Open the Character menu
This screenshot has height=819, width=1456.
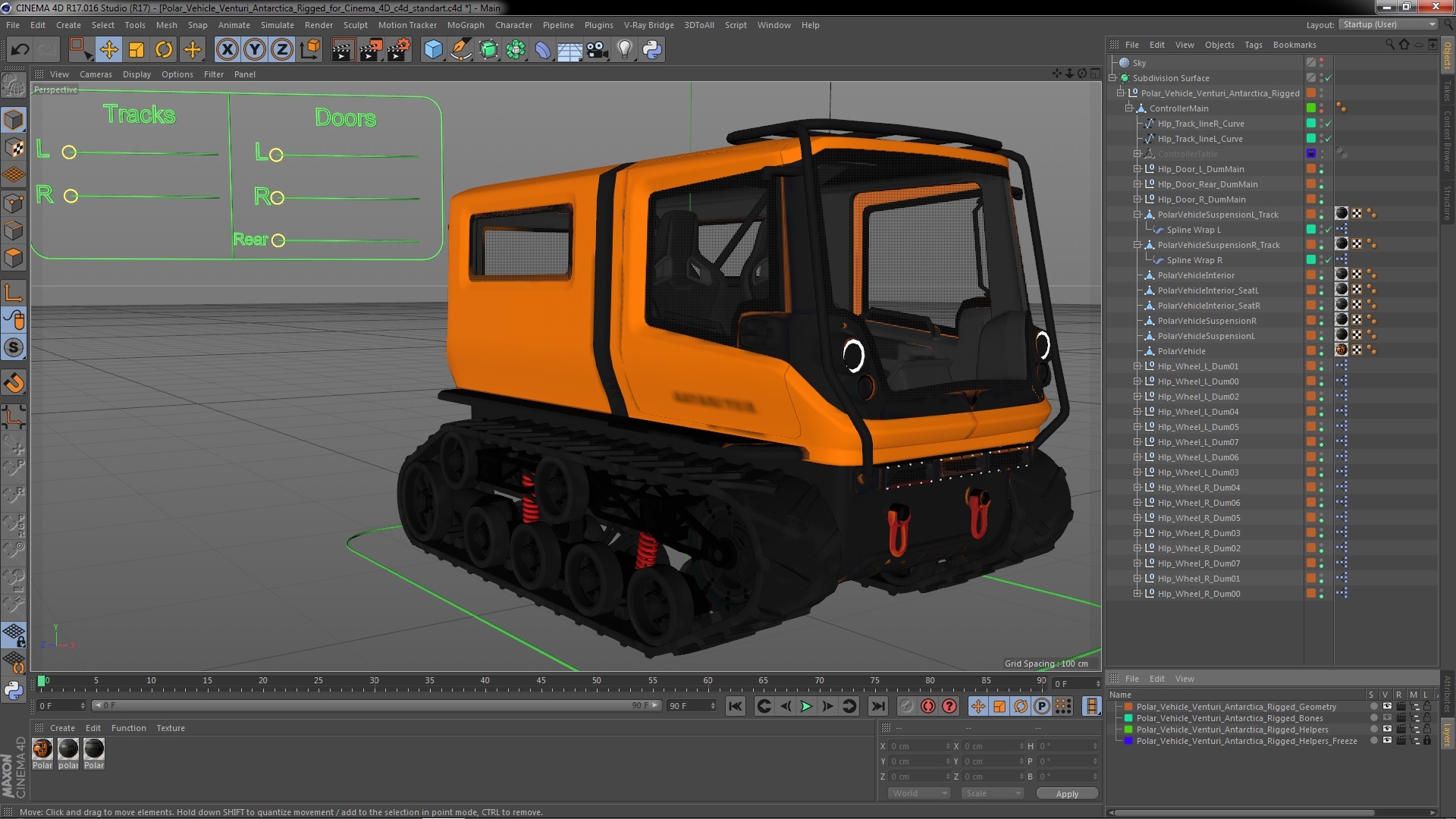[513, 25]
